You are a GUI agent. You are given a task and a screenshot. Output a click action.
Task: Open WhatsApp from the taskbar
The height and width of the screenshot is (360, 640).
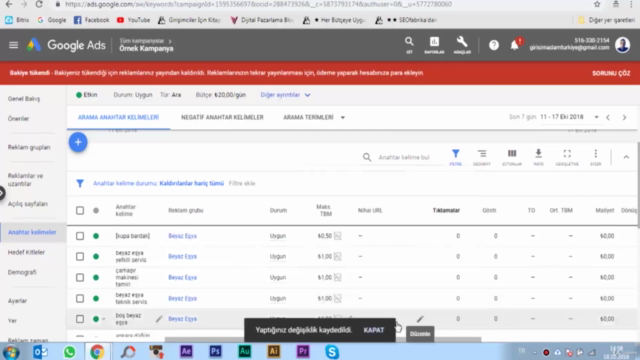pyautogui.click(x=69, y=351)
